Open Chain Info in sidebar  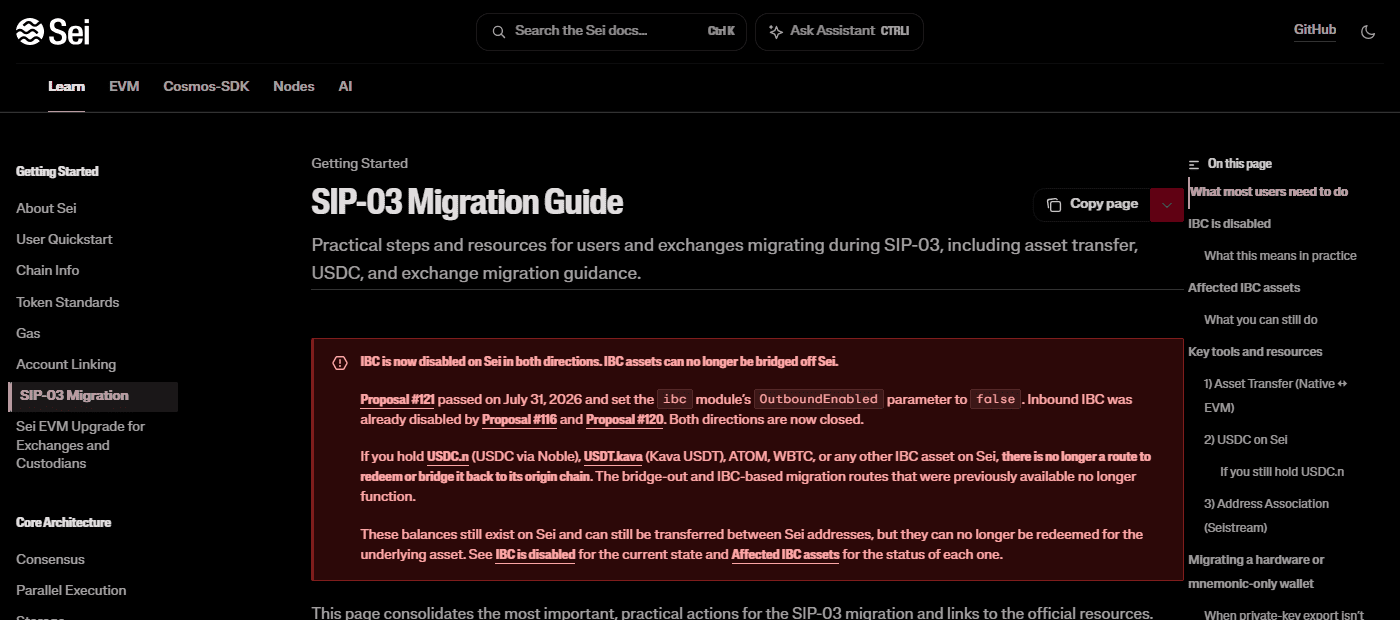47,271
